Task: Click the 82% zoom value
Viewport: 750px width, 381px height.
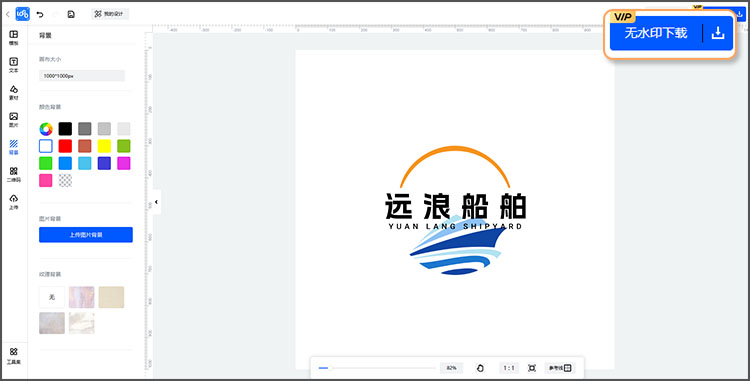Action: tap(451, 368)
